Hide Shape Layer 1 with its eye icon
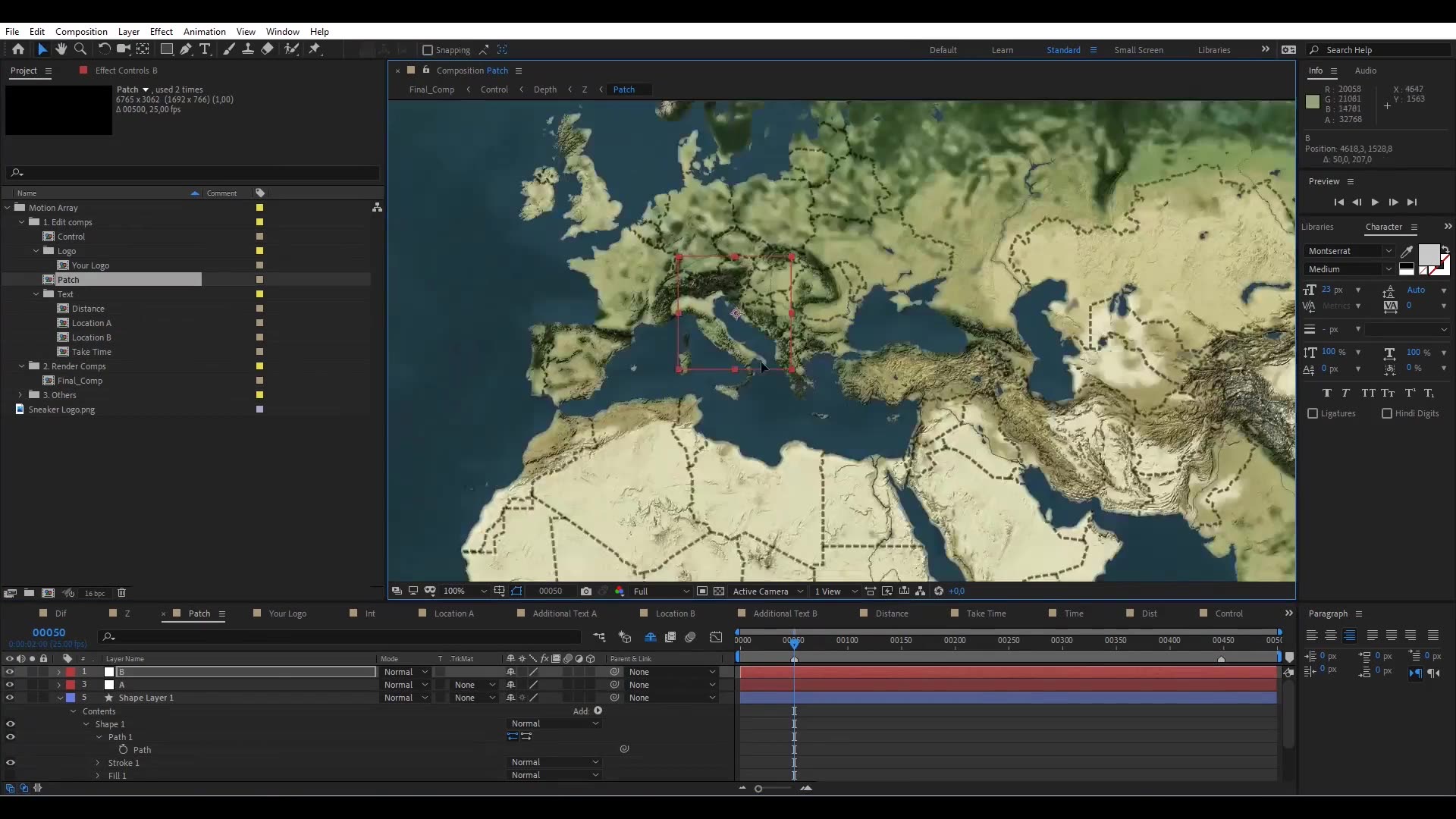The height and width of the screenshot is (819, 1456). (10, 698)
